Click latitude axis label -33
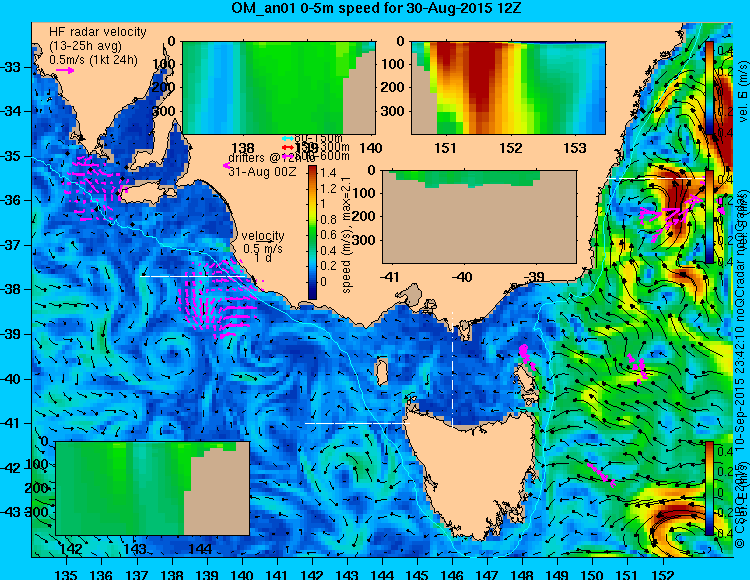750x580 pixels. pyautogui.click(x=11, y=67)
